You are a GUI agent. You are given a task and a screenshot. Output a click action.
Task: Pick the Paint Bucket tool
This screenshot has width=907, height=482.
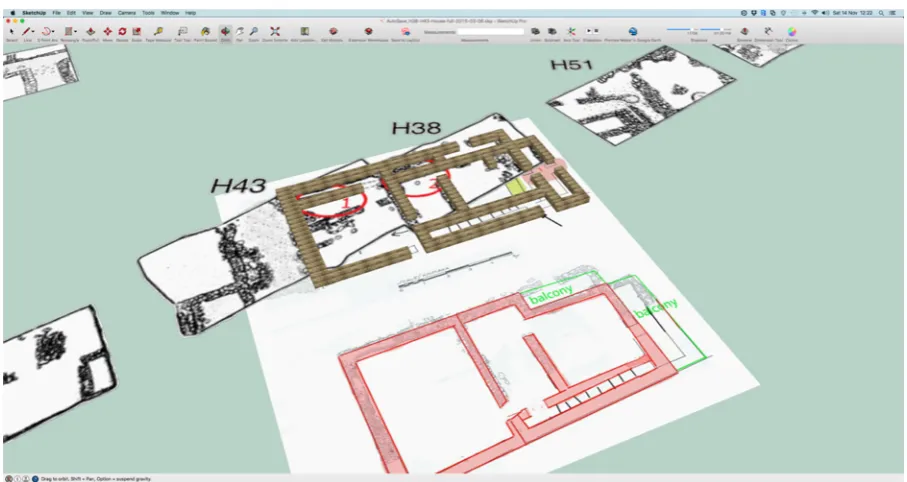click(205, 32)
